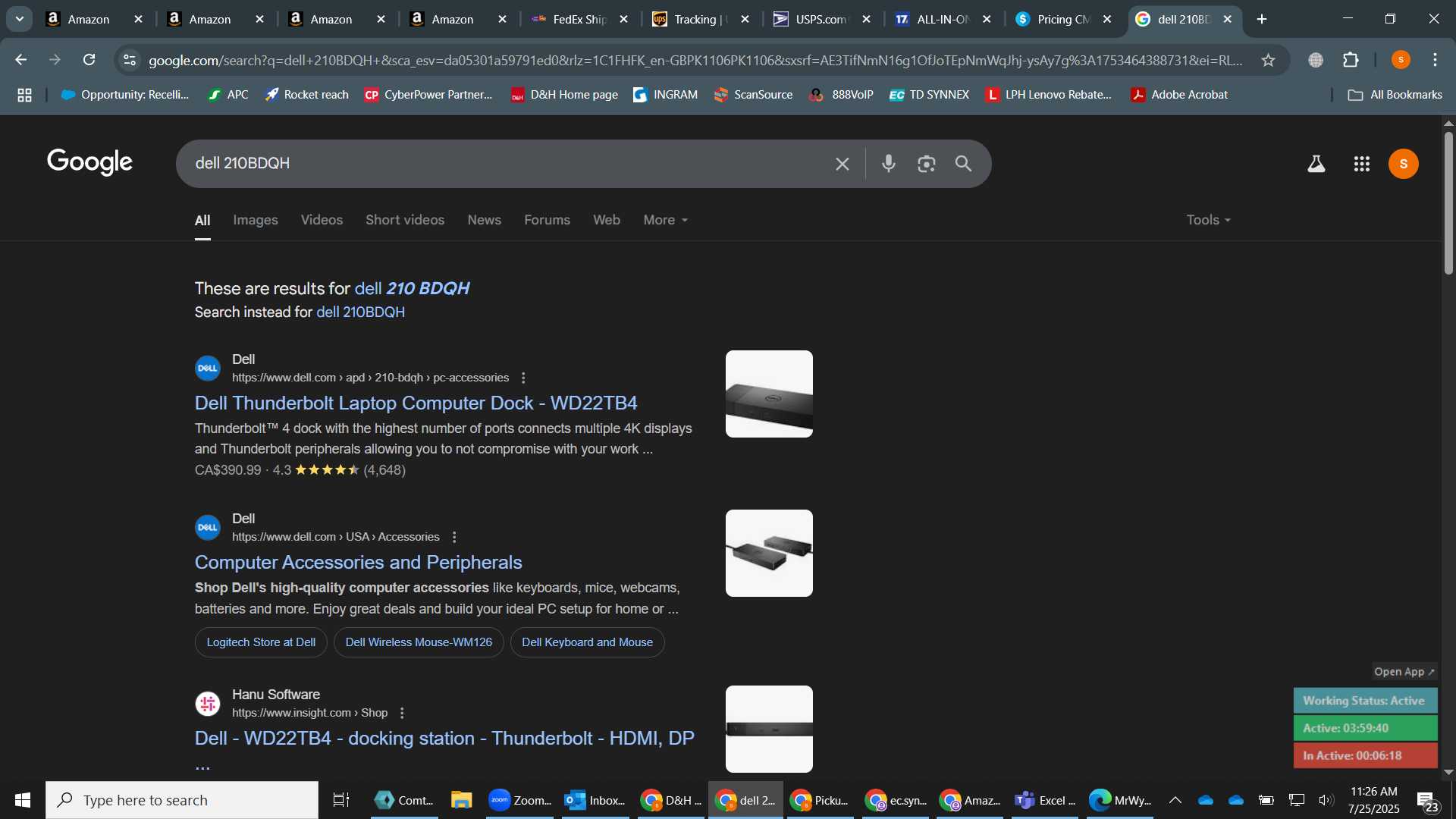Switch to Forums results tab
Image resolution: width=1456 pixels, height=819 pixels.
pos(547,220)
